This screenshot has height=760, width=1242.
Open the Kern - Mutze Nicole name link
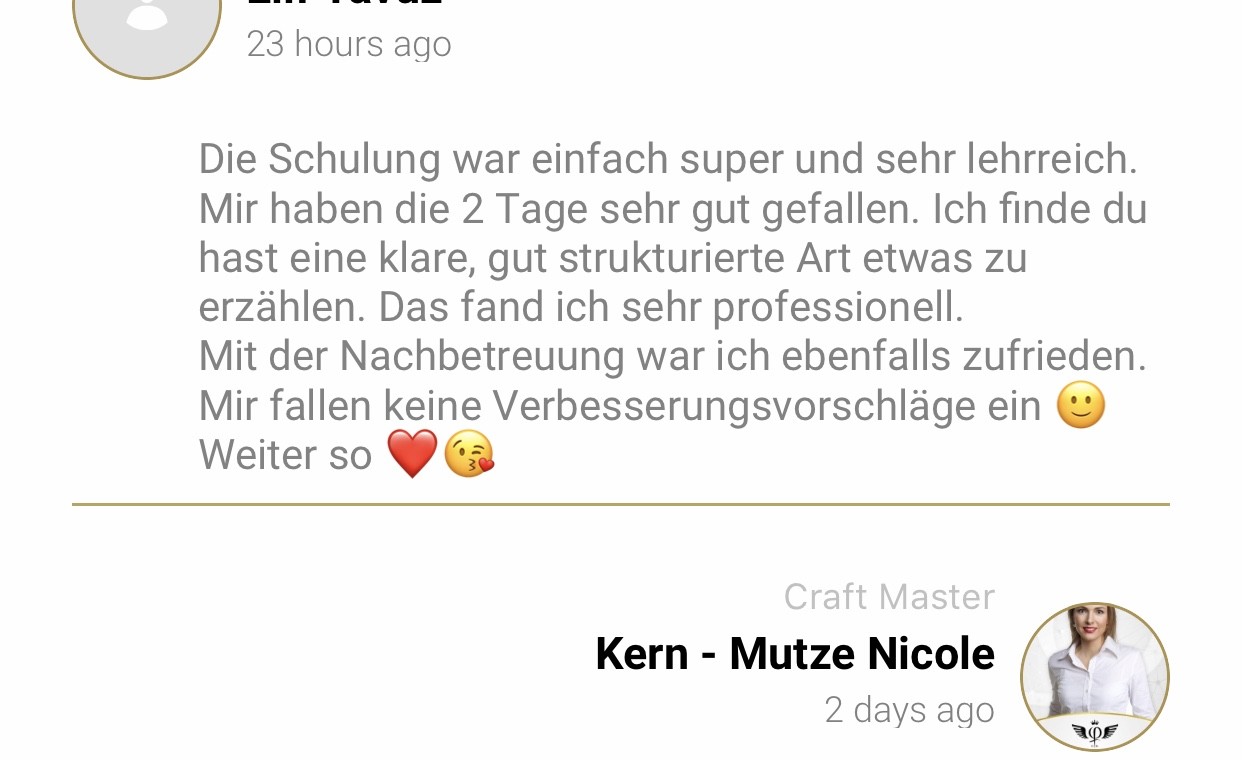coord(795,654)
